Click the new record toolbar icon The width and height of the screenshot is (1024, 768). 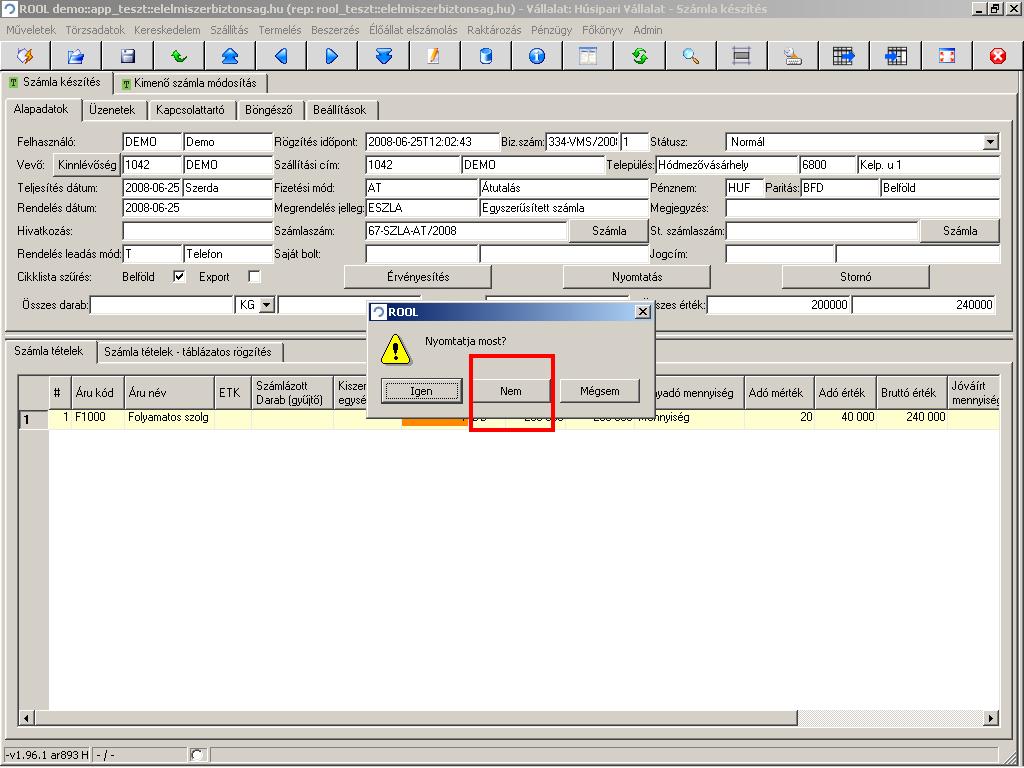25,56
